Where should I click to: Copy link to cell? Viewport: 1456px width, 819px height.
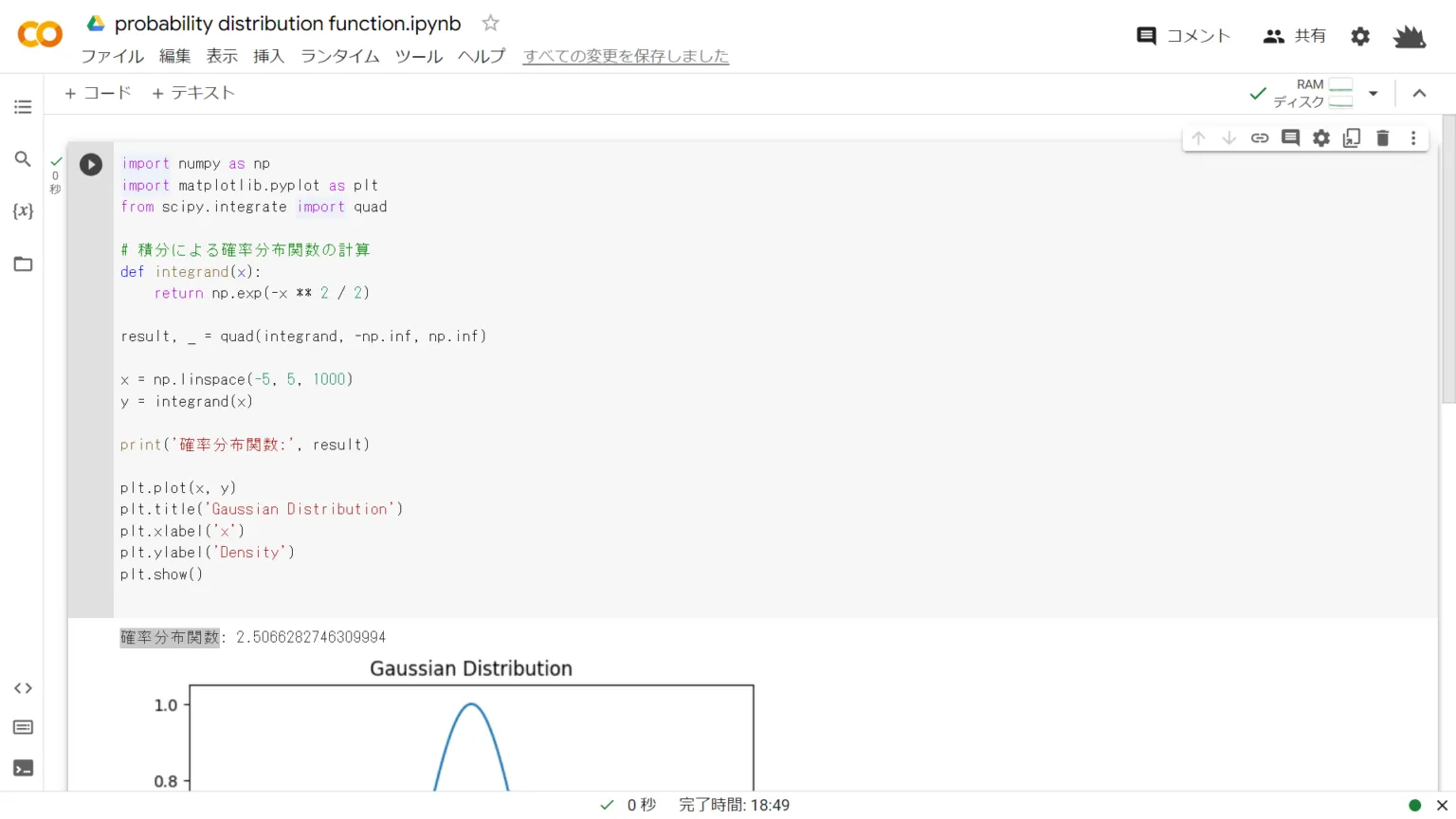click(1260, 138)
